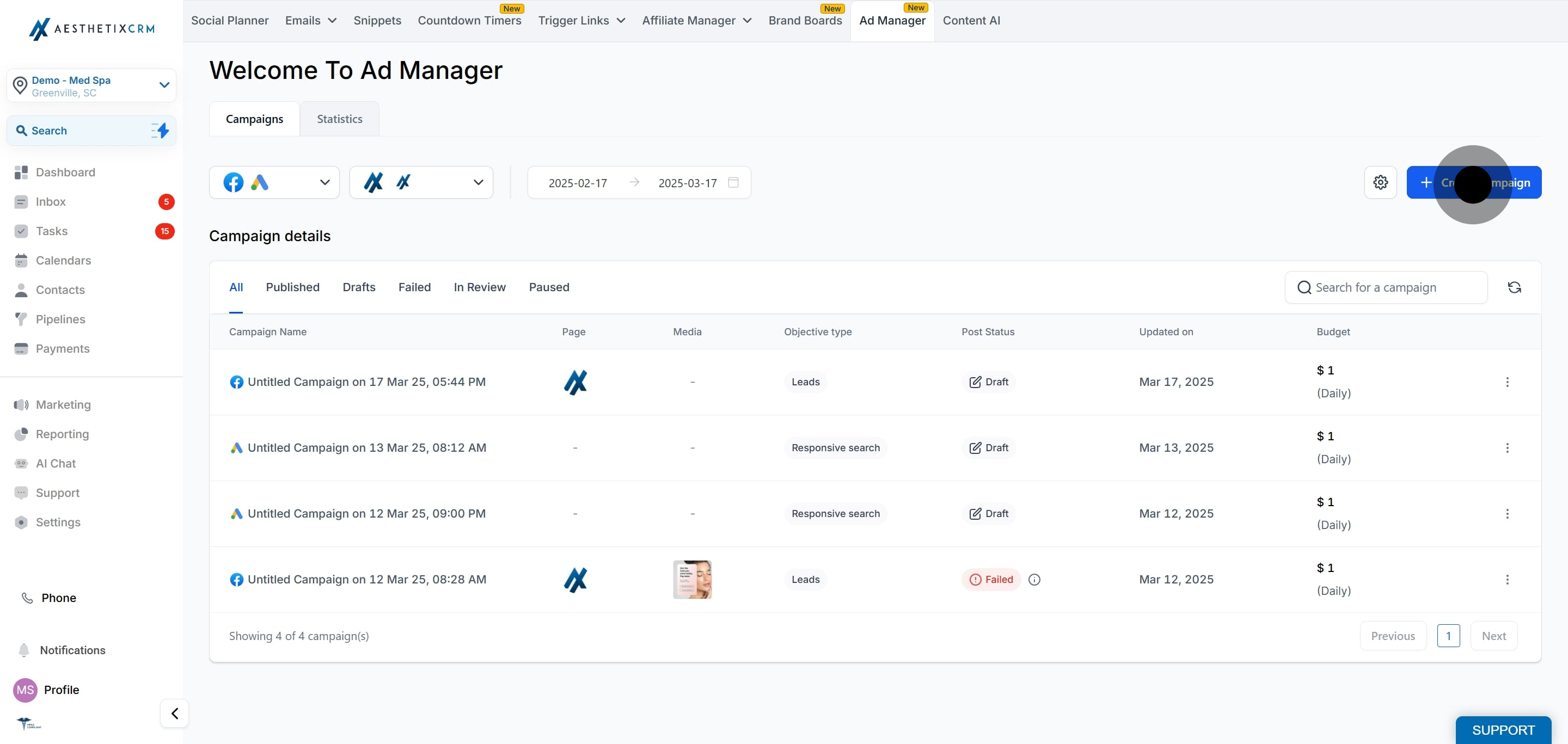The height and width of the screenshot is (744, 1568).
Task: Refresh the campaign list
Action: click(1514, 287)
